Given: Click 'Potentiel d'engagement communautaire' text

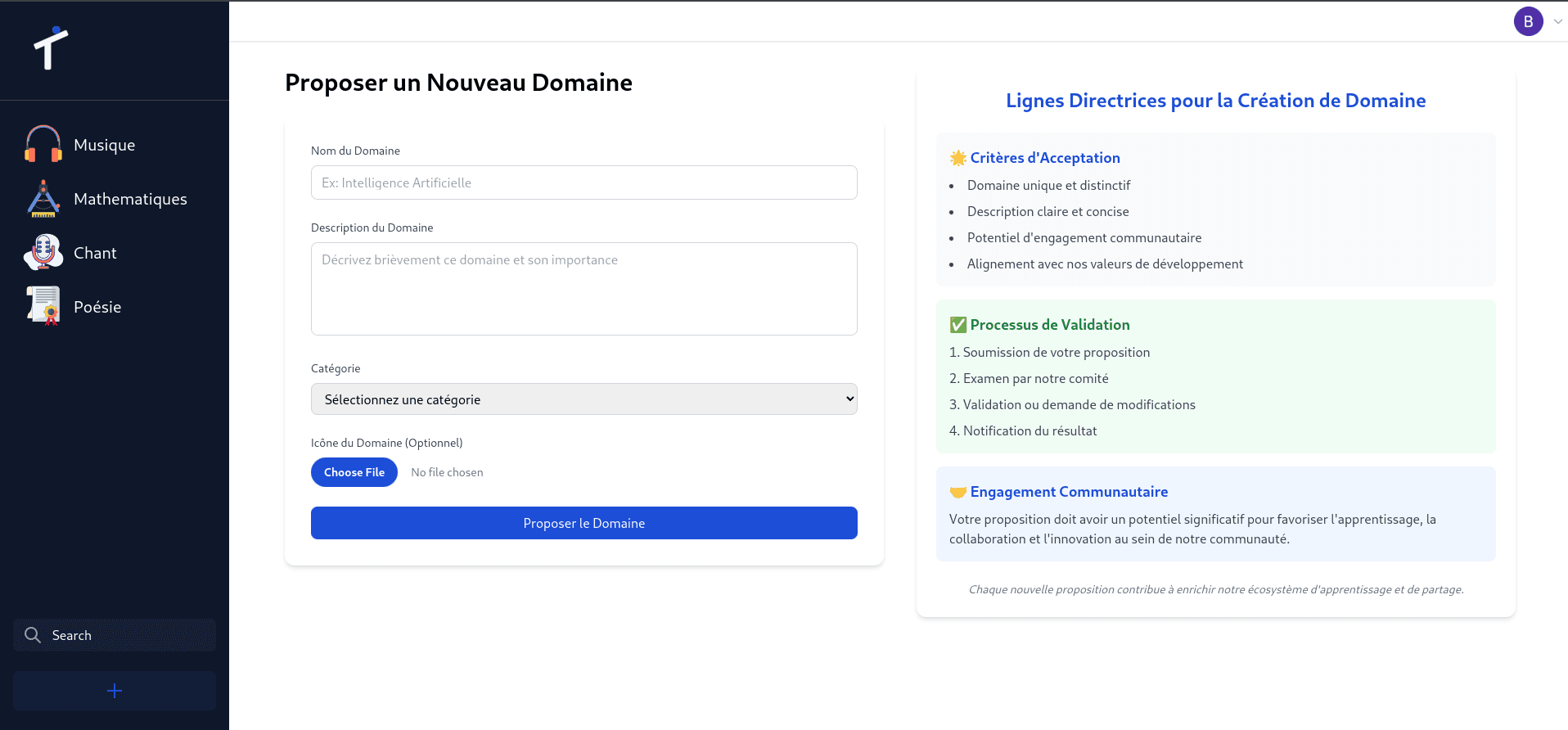Looking at the screenshot, I should point(1084,238).
